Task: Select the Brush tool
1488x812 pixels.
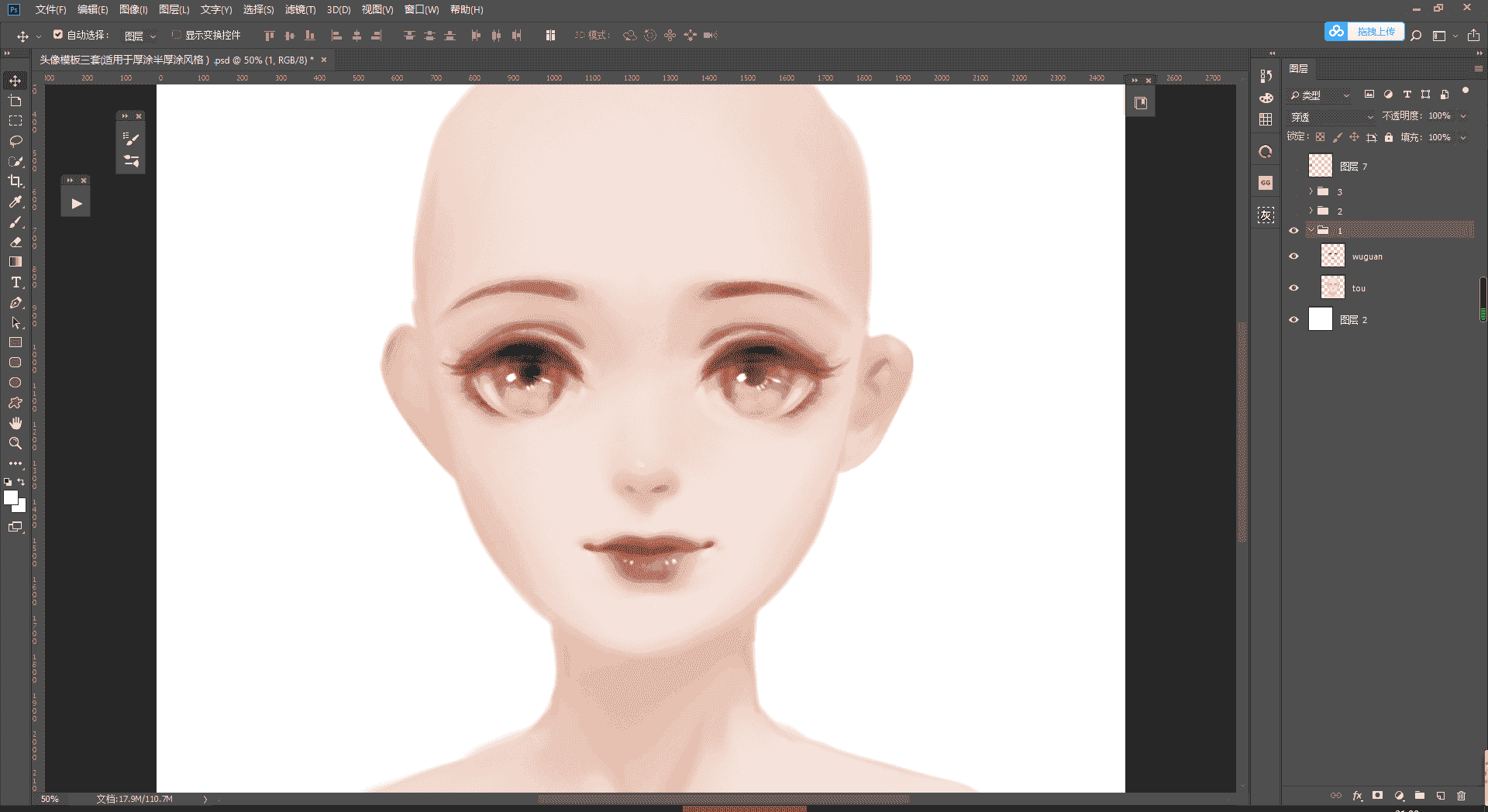Action: [x=15, y=222]
